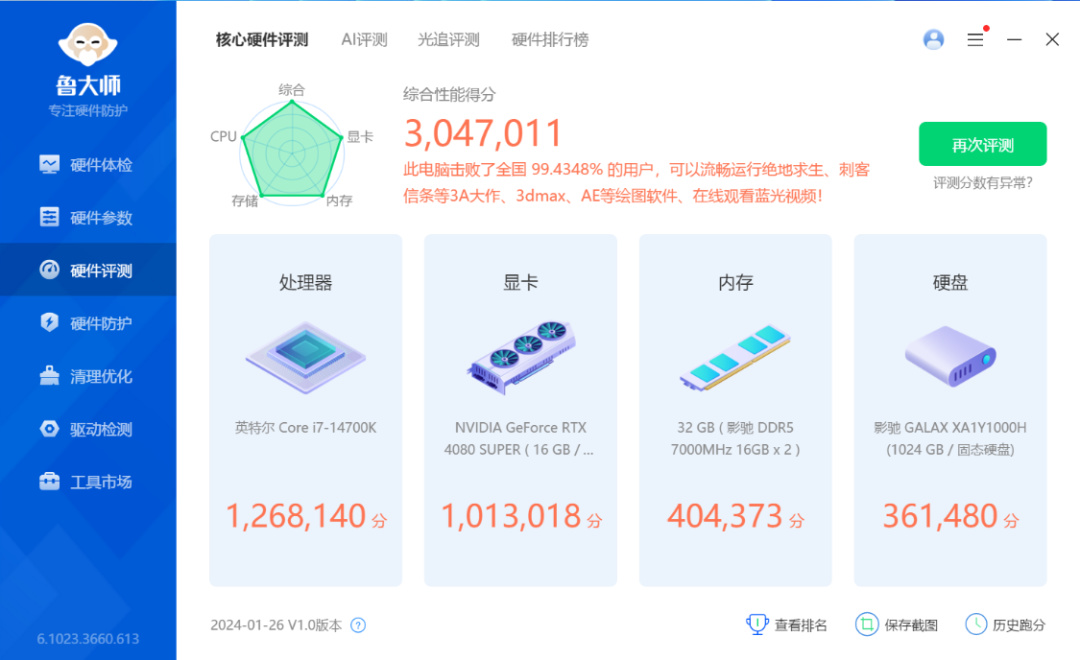The image size is (1080, 660).
Task: Open 硬件参数 in the sidebar
Action: pyautogui.click(x=87, y=218)
